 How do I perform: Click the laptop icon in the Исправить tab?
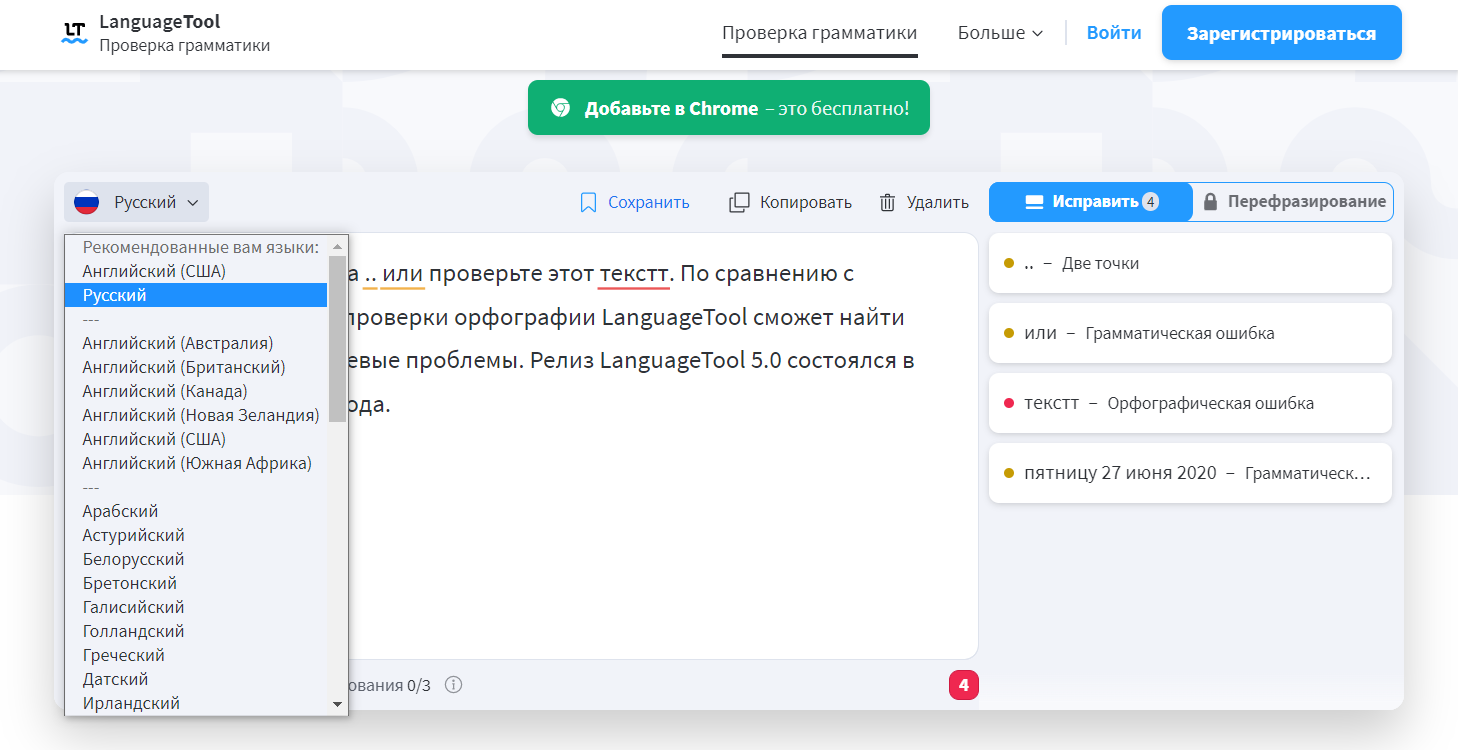coord(1034,202)
